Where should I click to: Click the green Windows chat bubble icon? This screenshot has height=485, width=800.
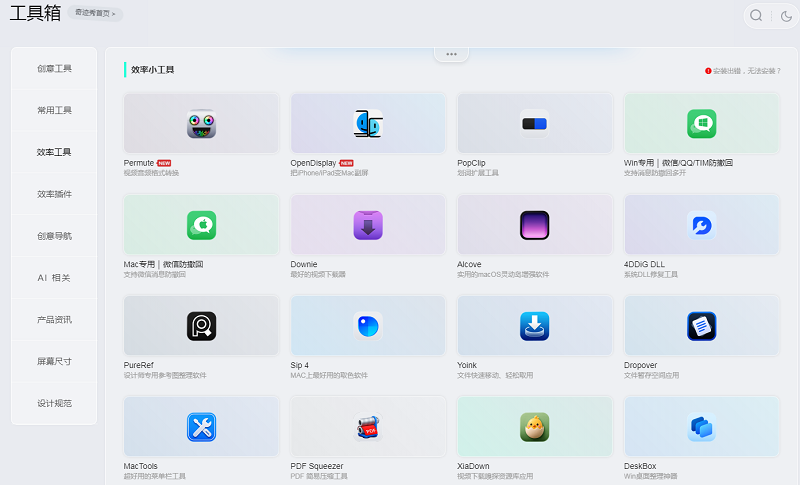tap(702, 124)
